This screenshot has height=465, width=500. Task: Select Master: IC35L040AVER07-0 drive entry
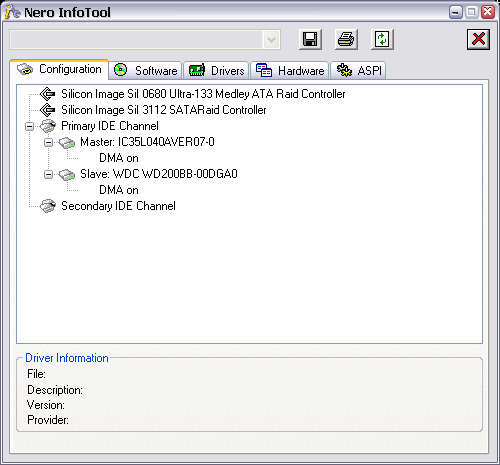tap(147, 142)
